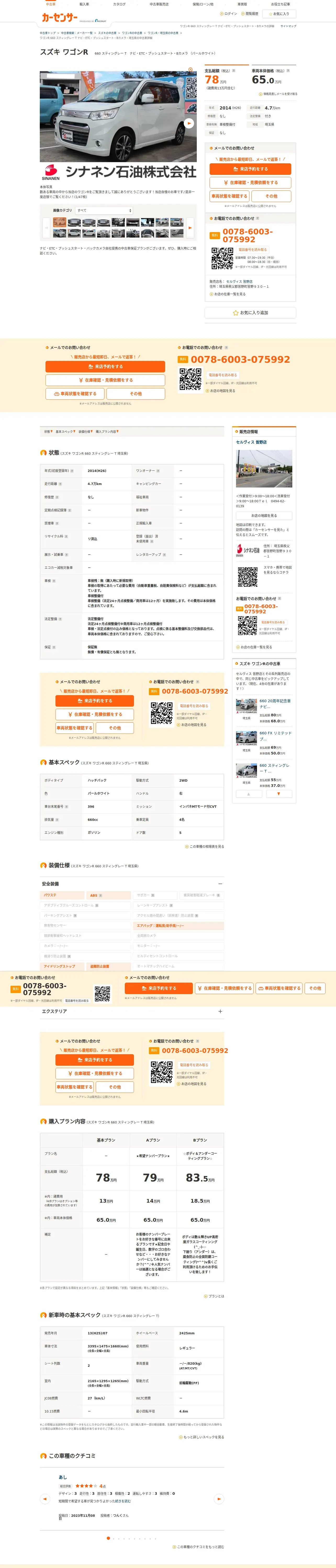Jump to 購入プラン内容 section via anchor nav
This screenshot has width=336, height=1568.
click(107, 431)
